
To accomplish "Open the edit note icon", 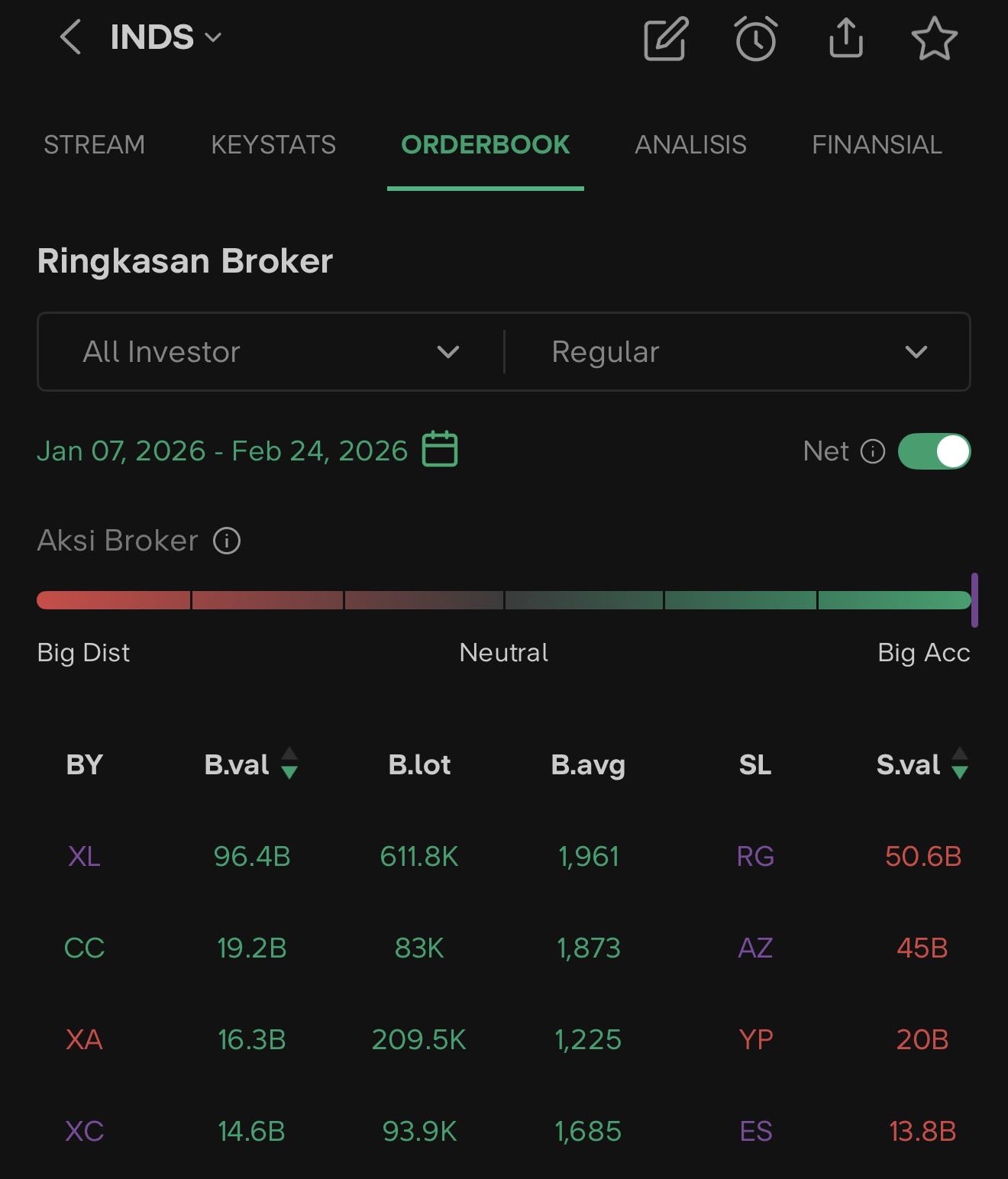I will coord(666,39).
